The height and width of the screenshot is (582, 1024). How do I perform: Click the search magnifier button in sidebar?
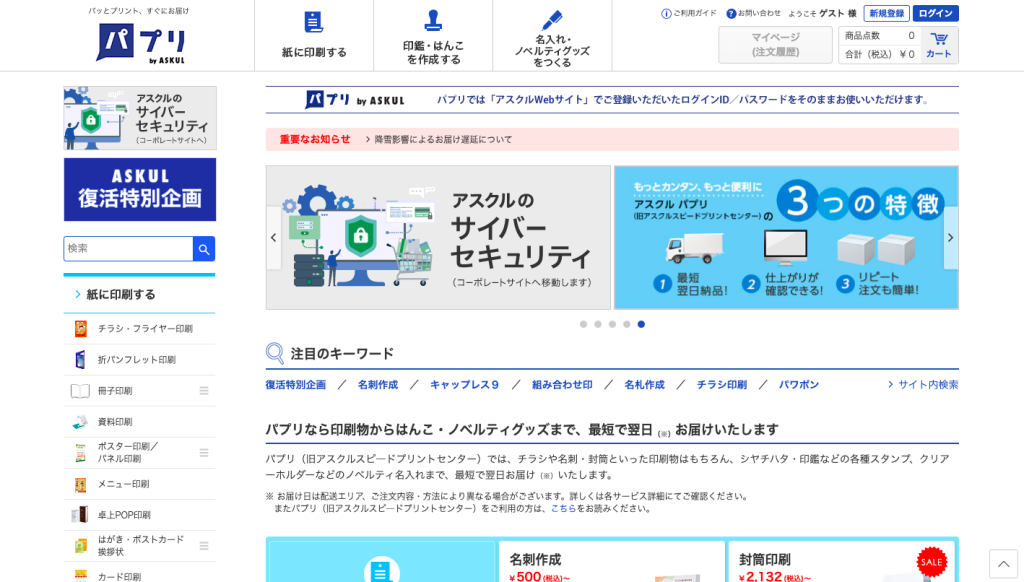pyautogui.click(x=203, y=249)
